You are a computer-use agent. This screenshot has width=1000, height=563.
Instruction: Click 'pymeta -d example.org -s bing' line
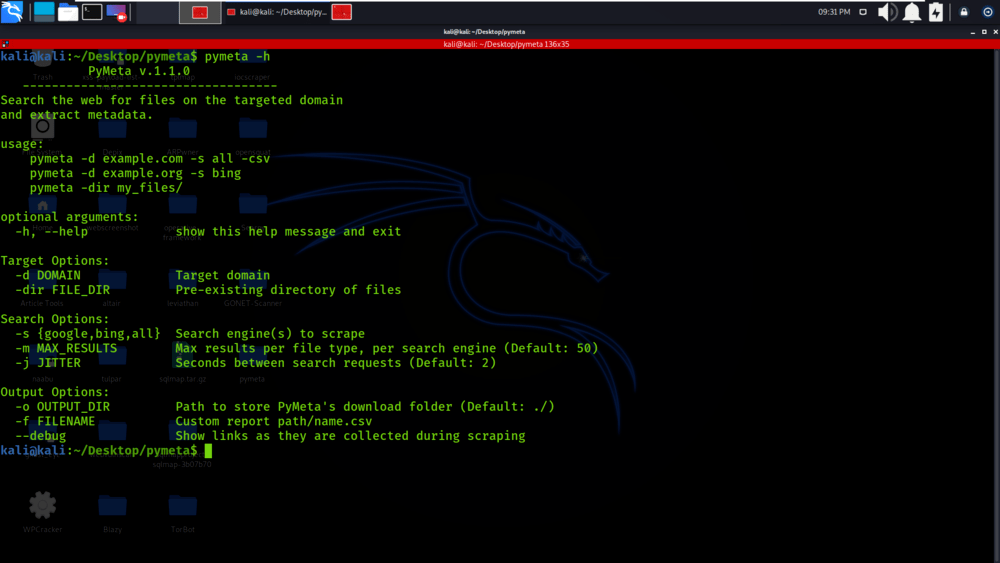coord(135,173)
